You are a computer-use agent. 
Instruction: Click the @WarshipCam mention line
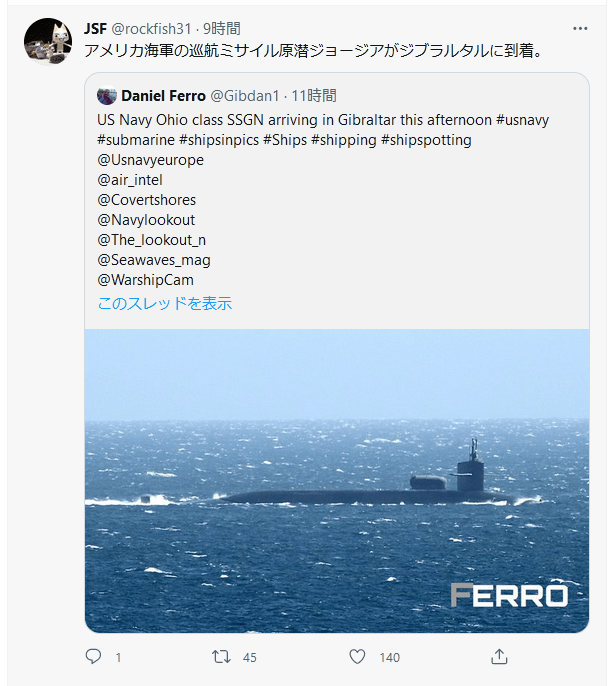(146, 280)
